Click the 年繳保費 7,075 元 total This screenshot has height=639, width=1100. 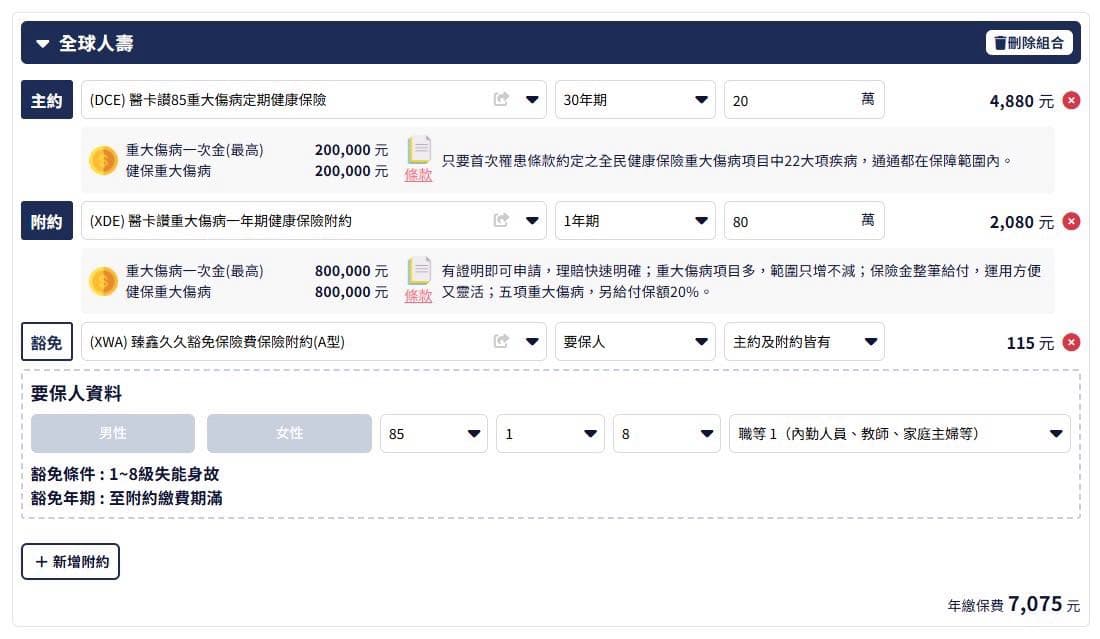coord(1013,604)
